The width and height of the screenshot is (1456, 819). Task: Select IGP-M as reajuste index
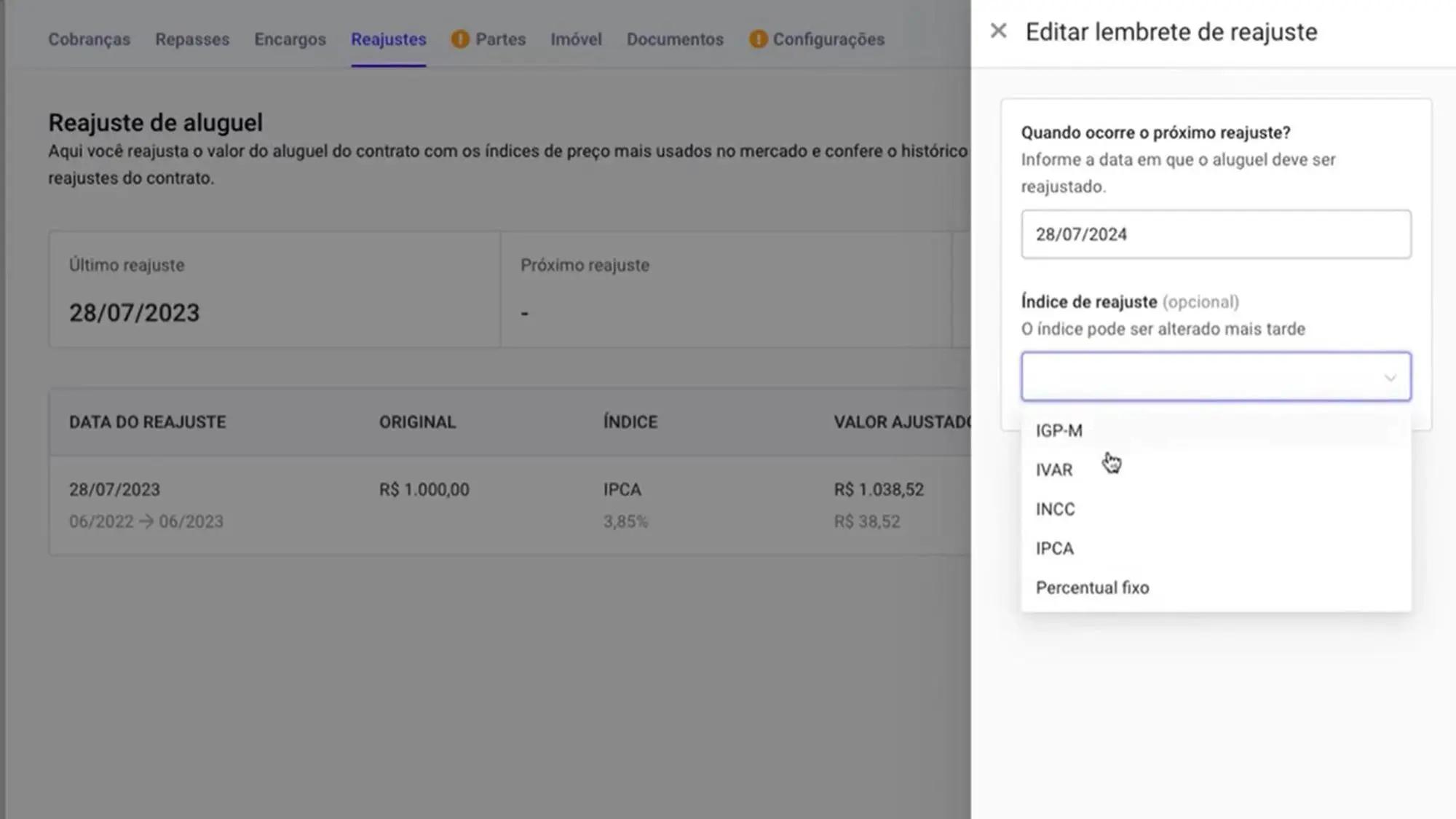coord(1058,430)
